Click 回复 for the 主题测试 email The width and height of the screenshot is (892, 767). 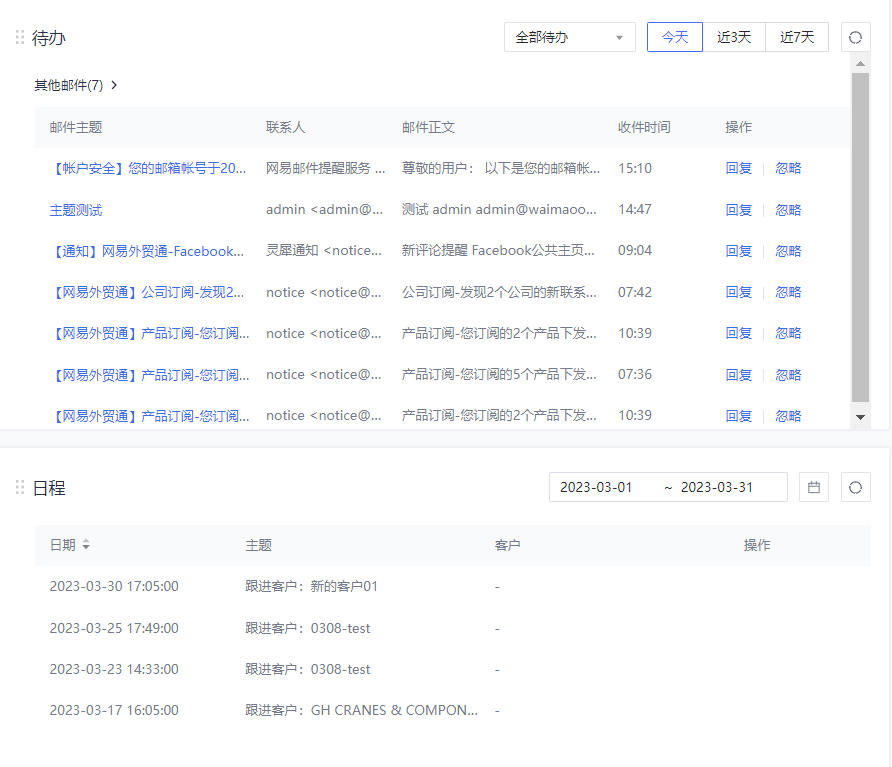[738, 210]
